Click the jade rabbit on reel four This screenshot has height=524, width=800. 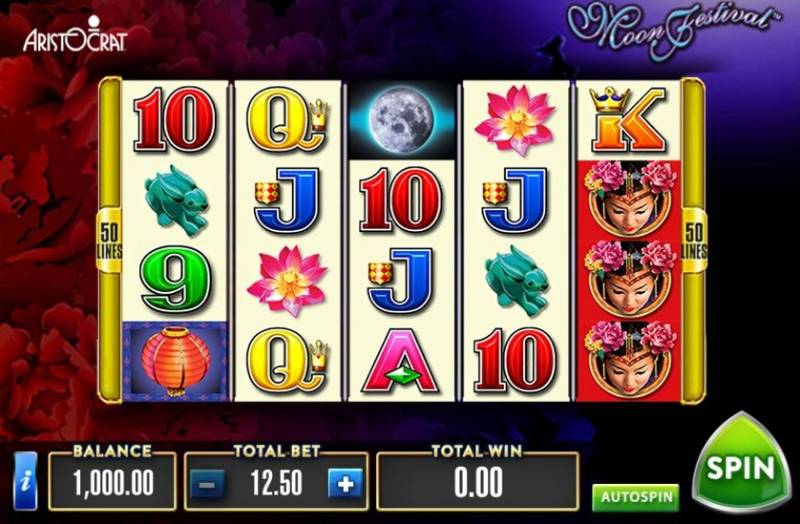[x=516, y=280]
